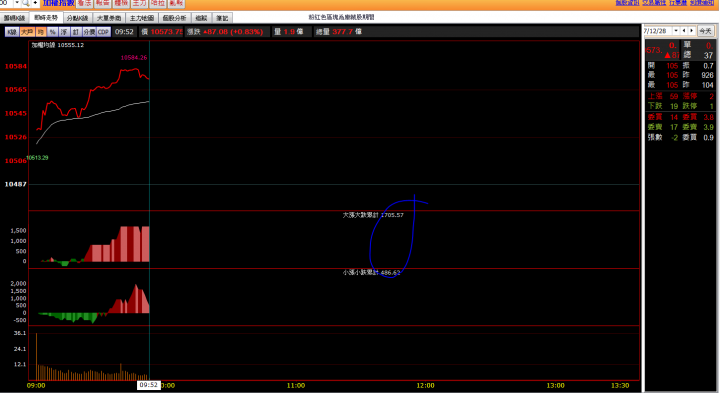This screenshot has height=393, width=720.
Task: Click the plus icon beside the magnifier
Action: [x=35, y=3]
